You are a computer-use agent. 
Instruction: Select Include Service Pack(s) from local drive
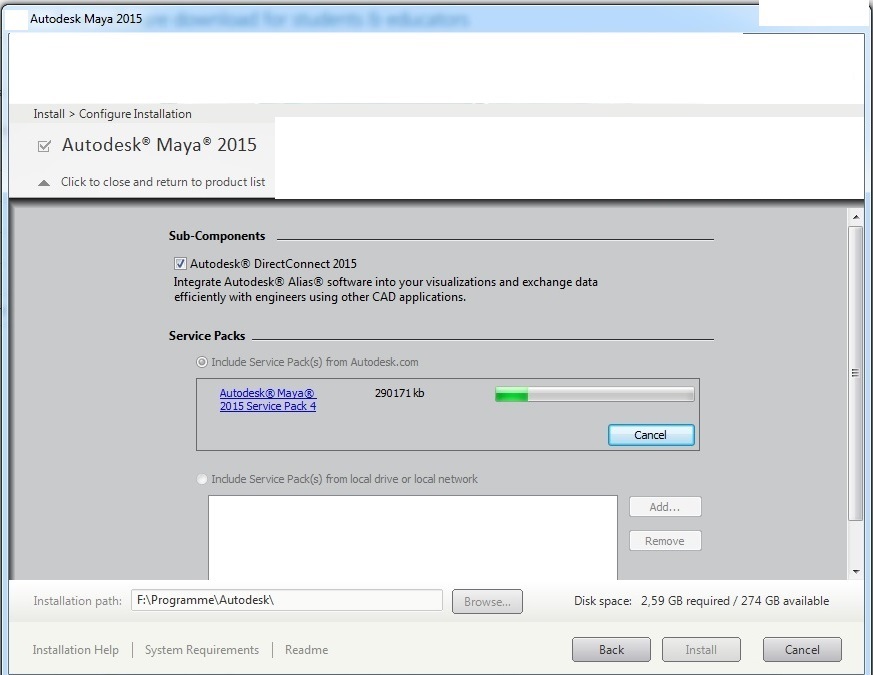202,479
